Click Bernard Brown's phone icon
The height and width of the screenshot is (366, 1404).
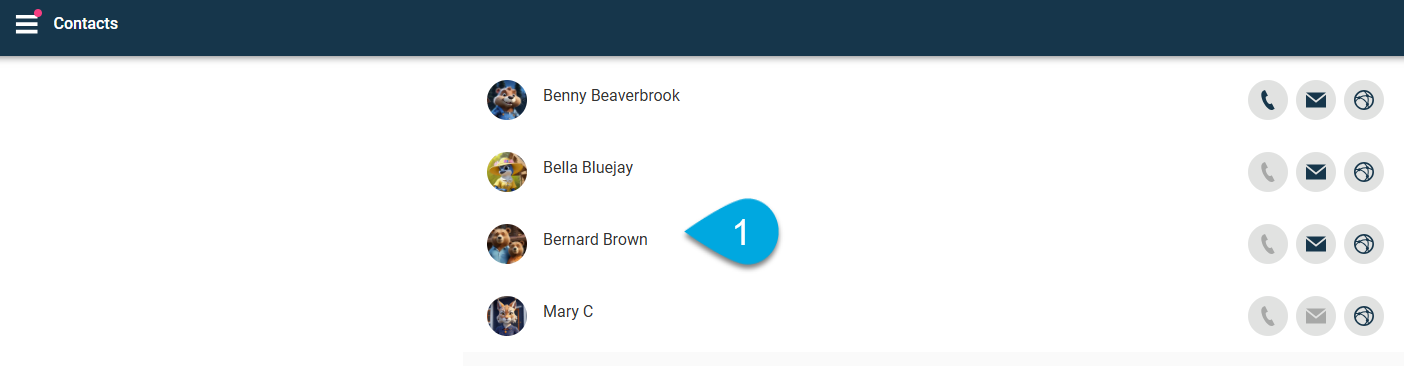(x=1268, y=244)
